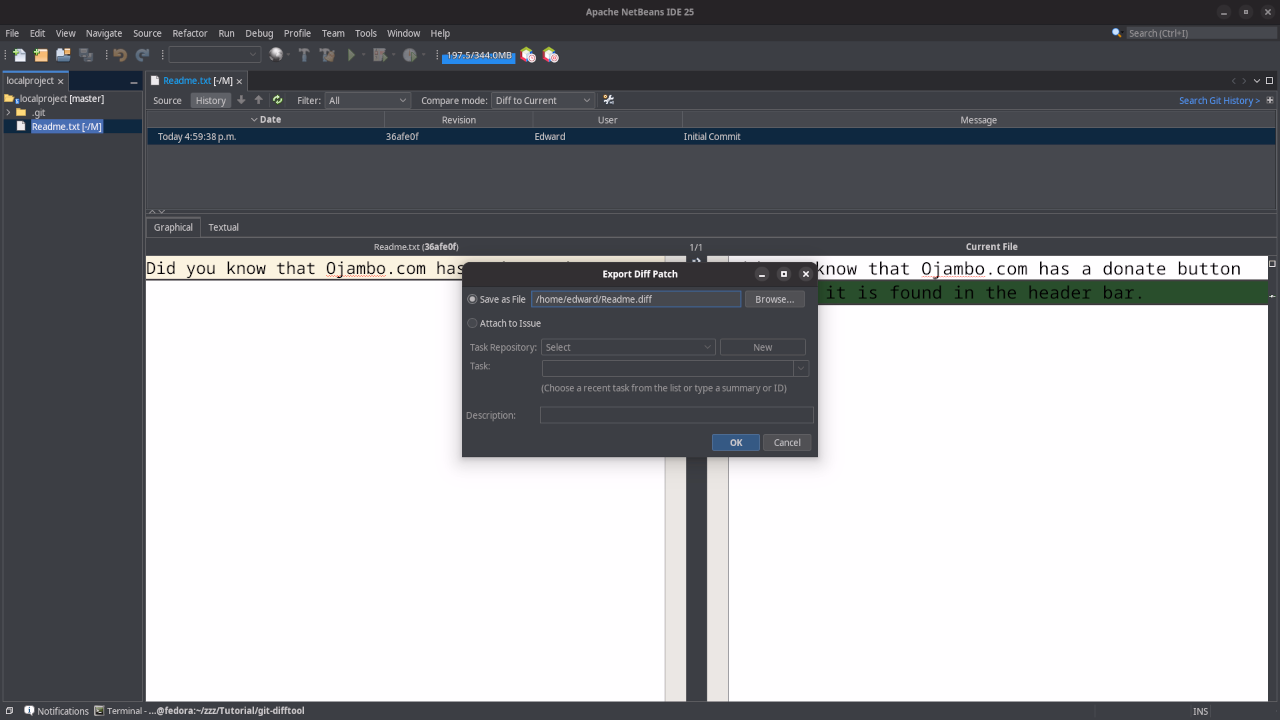Viewport: 1280px width, 720px height.
Task: Click the settings icon beside Compare mode
Action: (x=608, y=100)
